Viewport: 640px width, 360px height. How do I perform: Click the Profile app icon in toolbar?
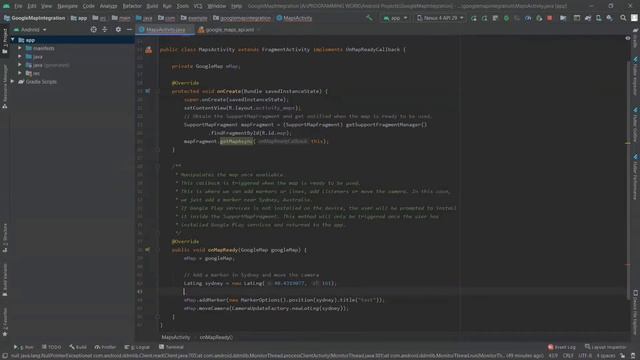(528, 18)
